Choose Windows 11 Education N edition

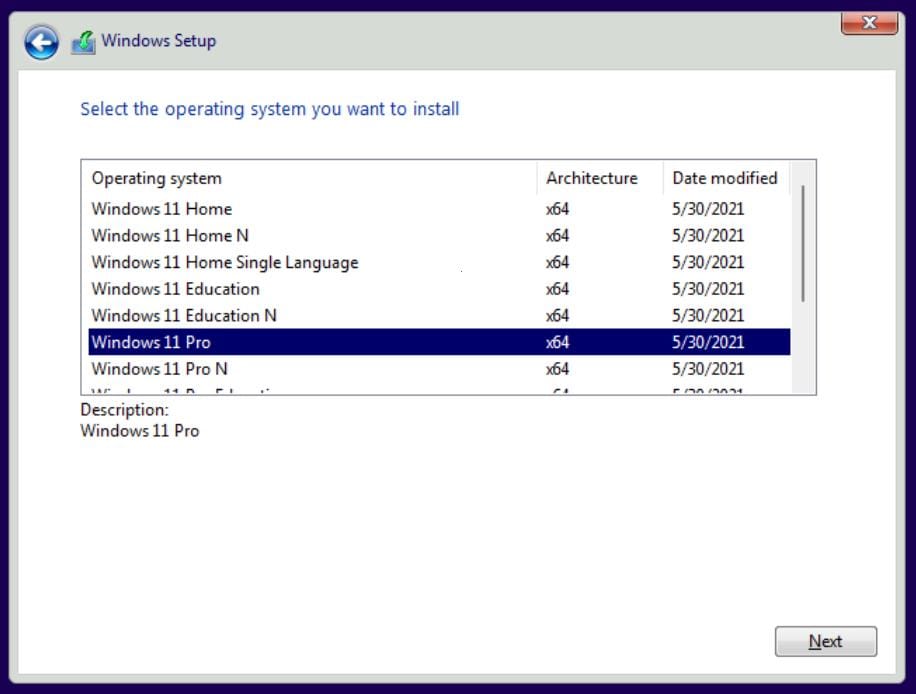439,316
